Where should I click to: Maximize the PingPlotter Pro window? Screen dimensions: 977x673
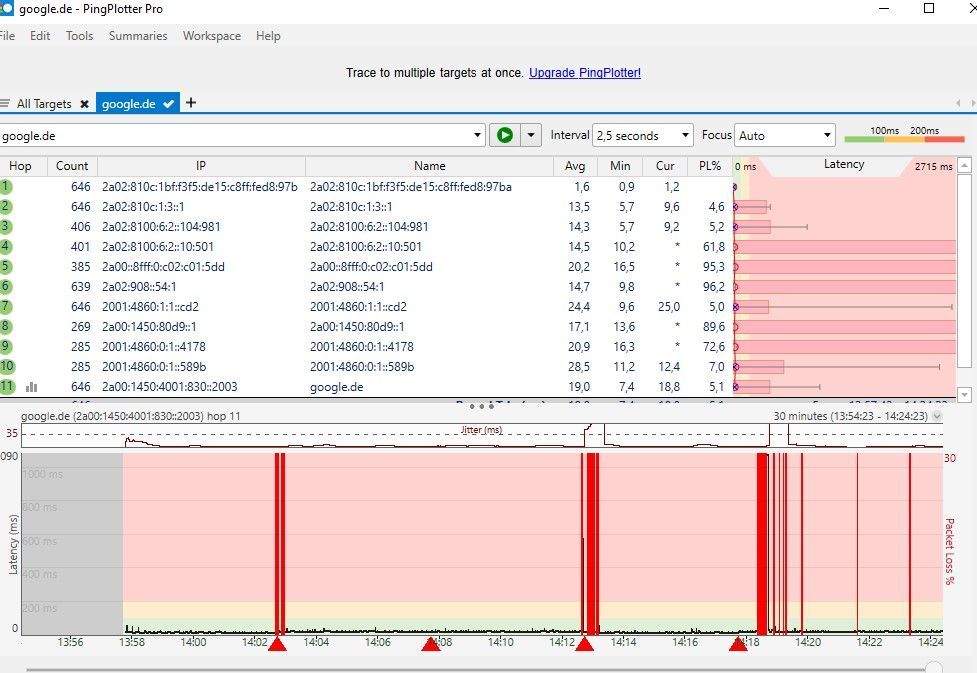click(928, 9)
